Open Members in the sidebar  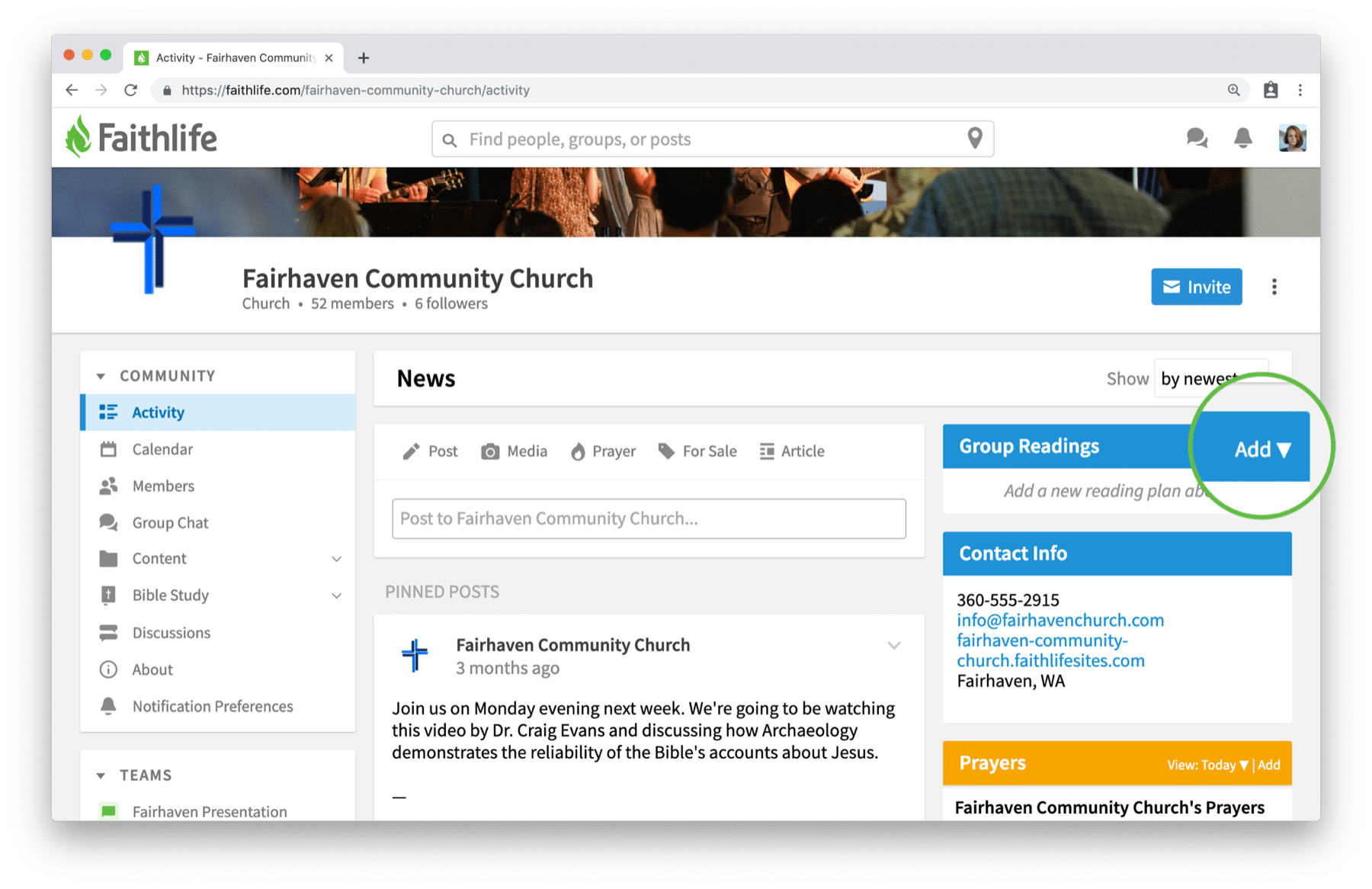tap(218, 486)
